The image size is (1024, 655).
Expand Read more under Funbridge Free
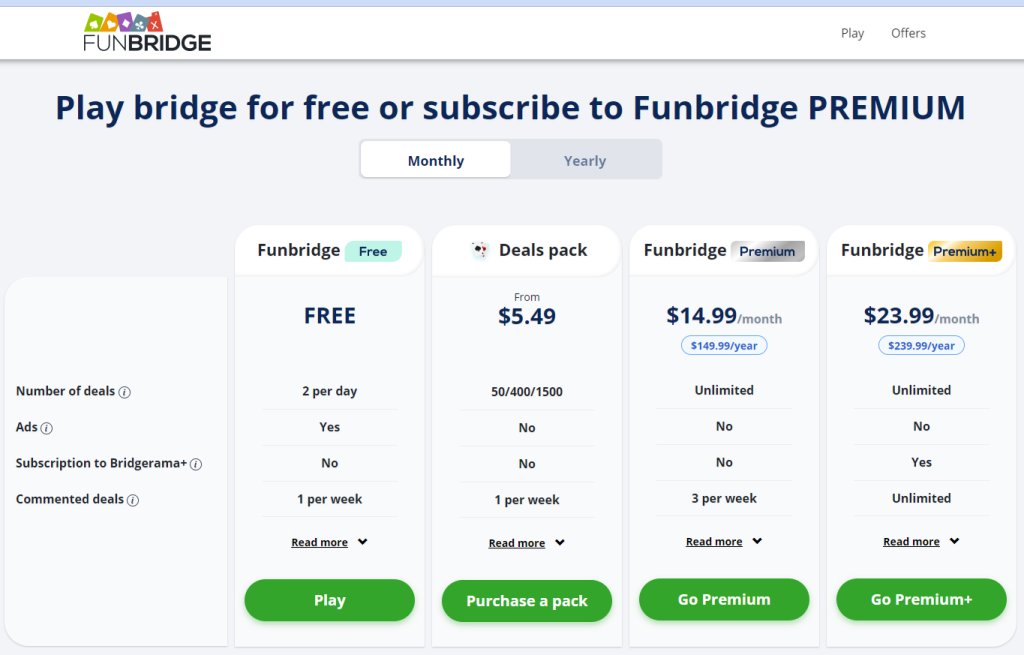coord(329,542)
